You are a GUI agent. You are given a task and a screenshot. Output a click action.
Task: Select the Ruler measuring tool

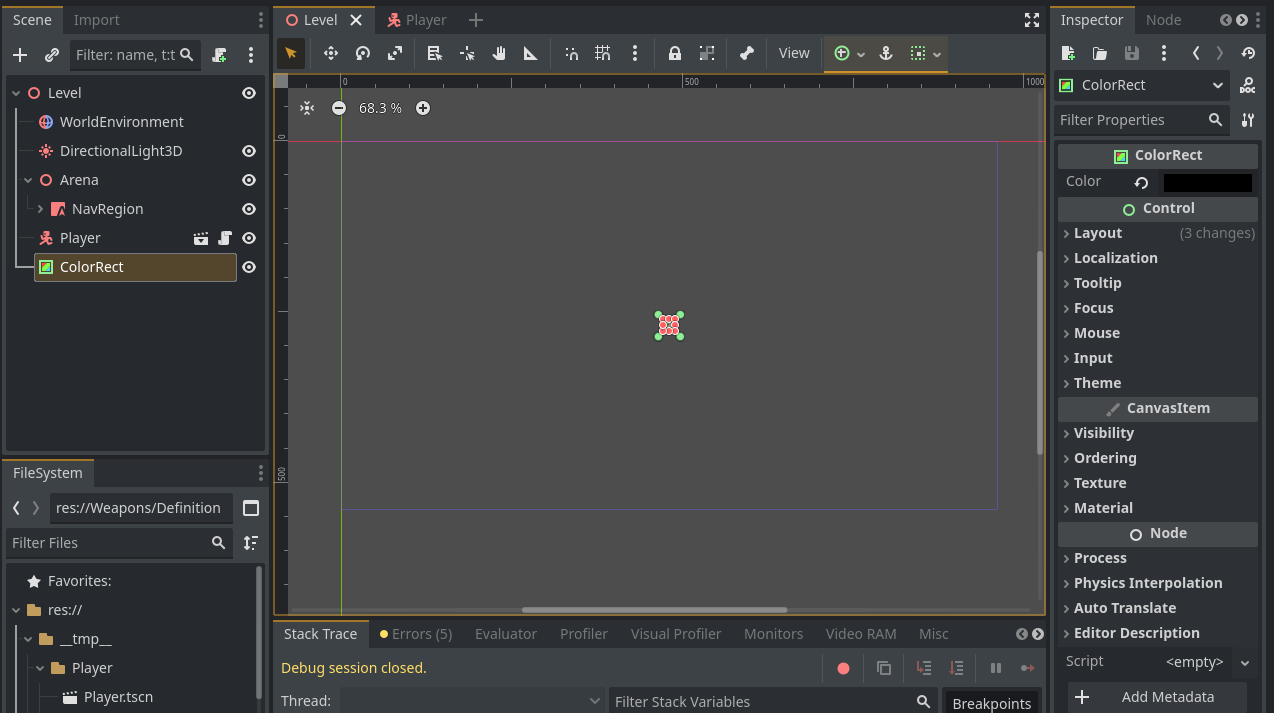coord(531,54)
